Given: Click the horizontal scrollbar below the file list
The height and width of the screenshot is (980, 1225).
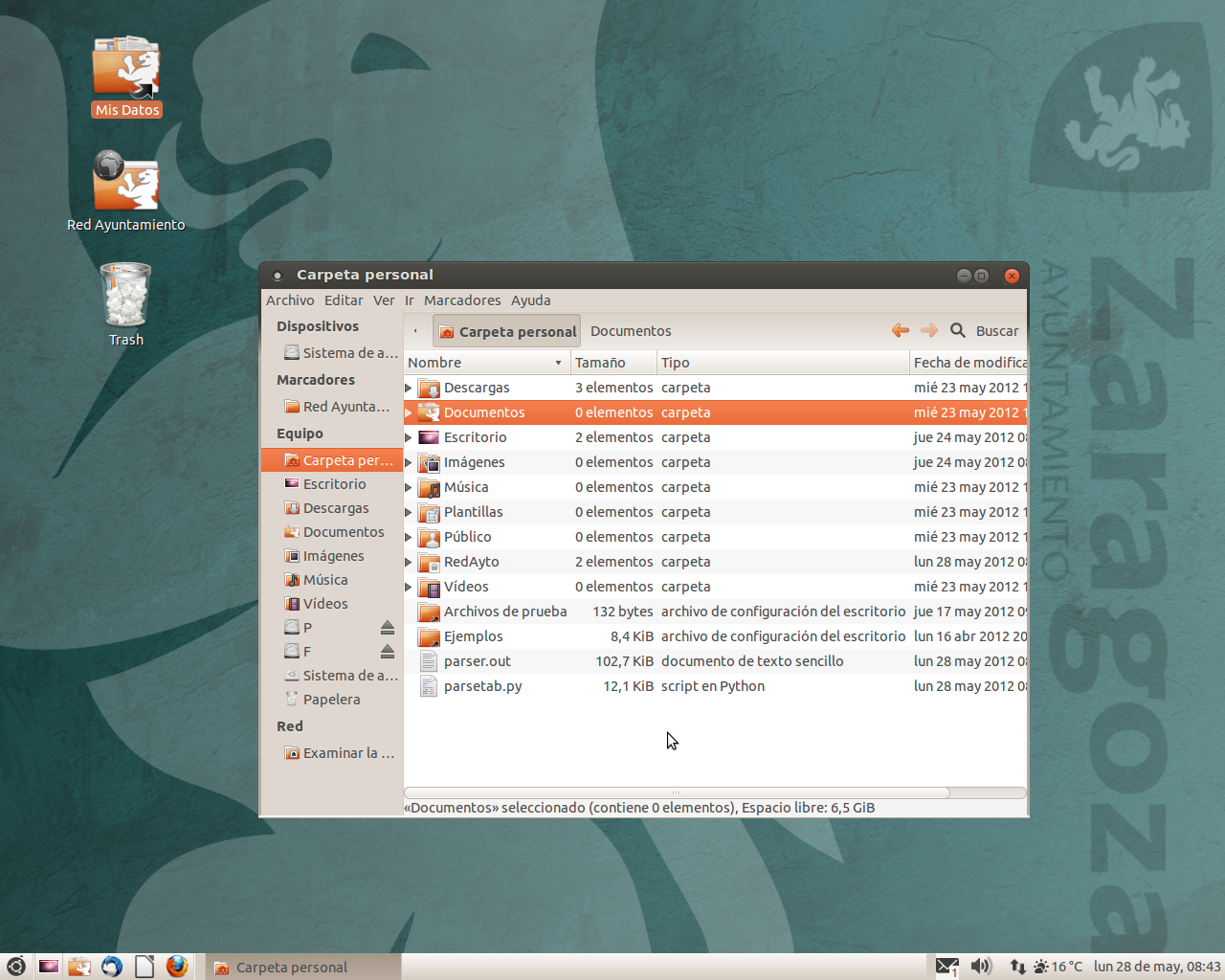Looking at the screenshot, I should 676,792.
